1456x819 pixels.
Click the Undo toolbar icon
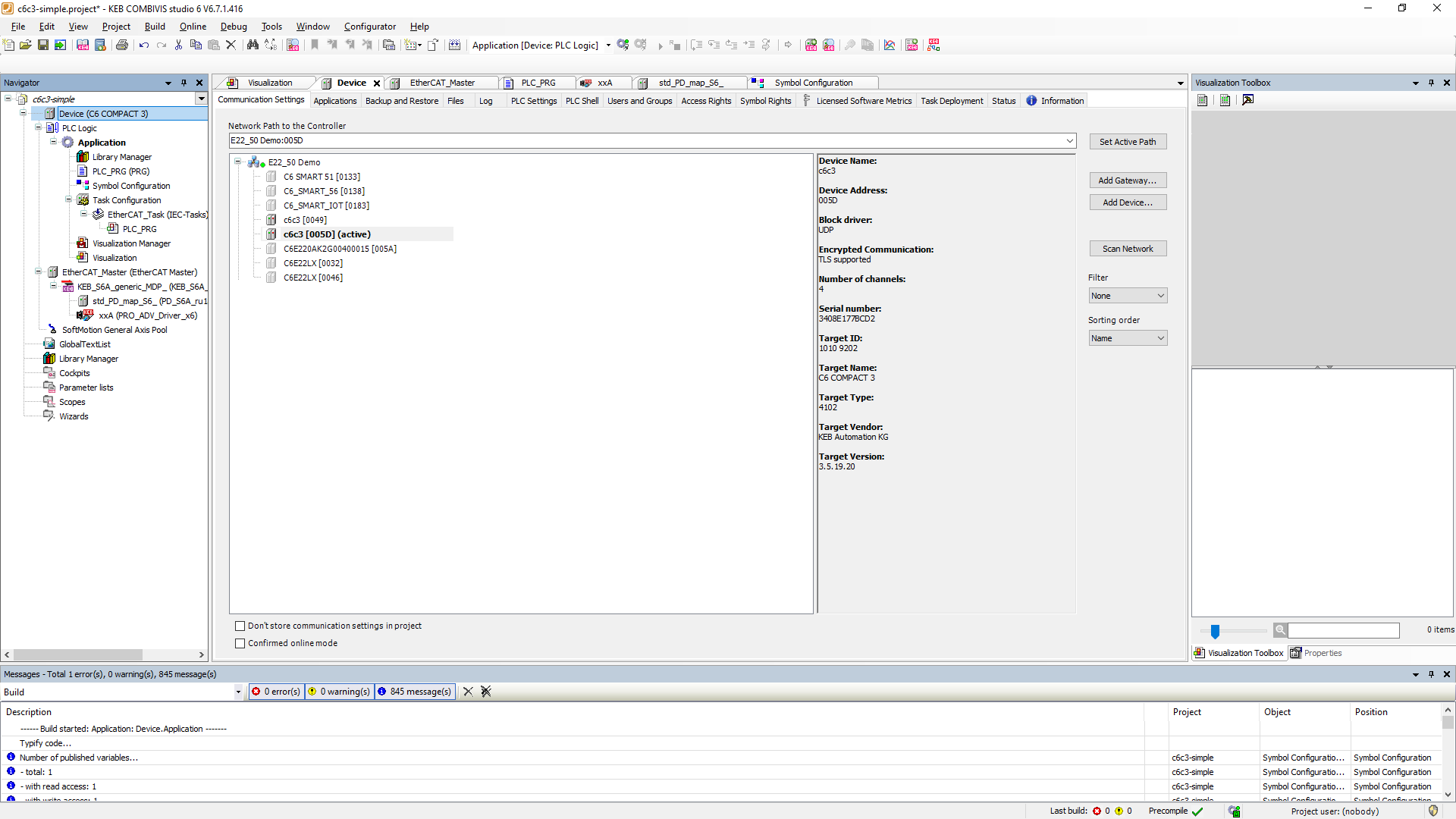click(x=144, y=45)
